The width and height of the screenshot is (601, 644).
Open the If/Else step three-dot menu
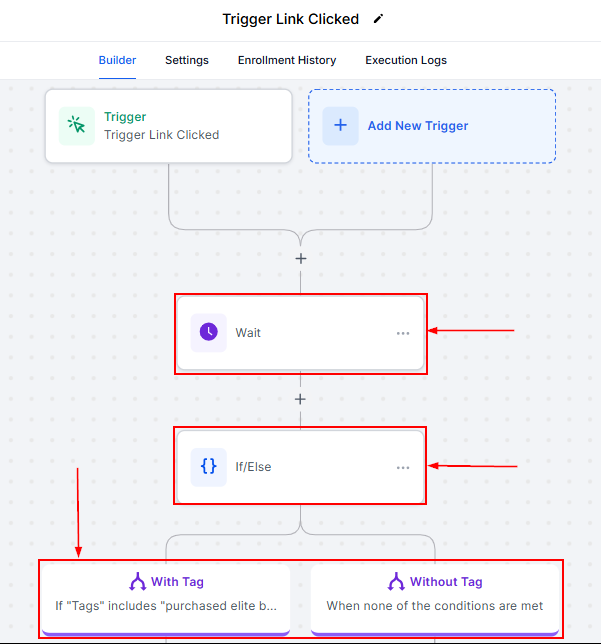click(403, 467)
